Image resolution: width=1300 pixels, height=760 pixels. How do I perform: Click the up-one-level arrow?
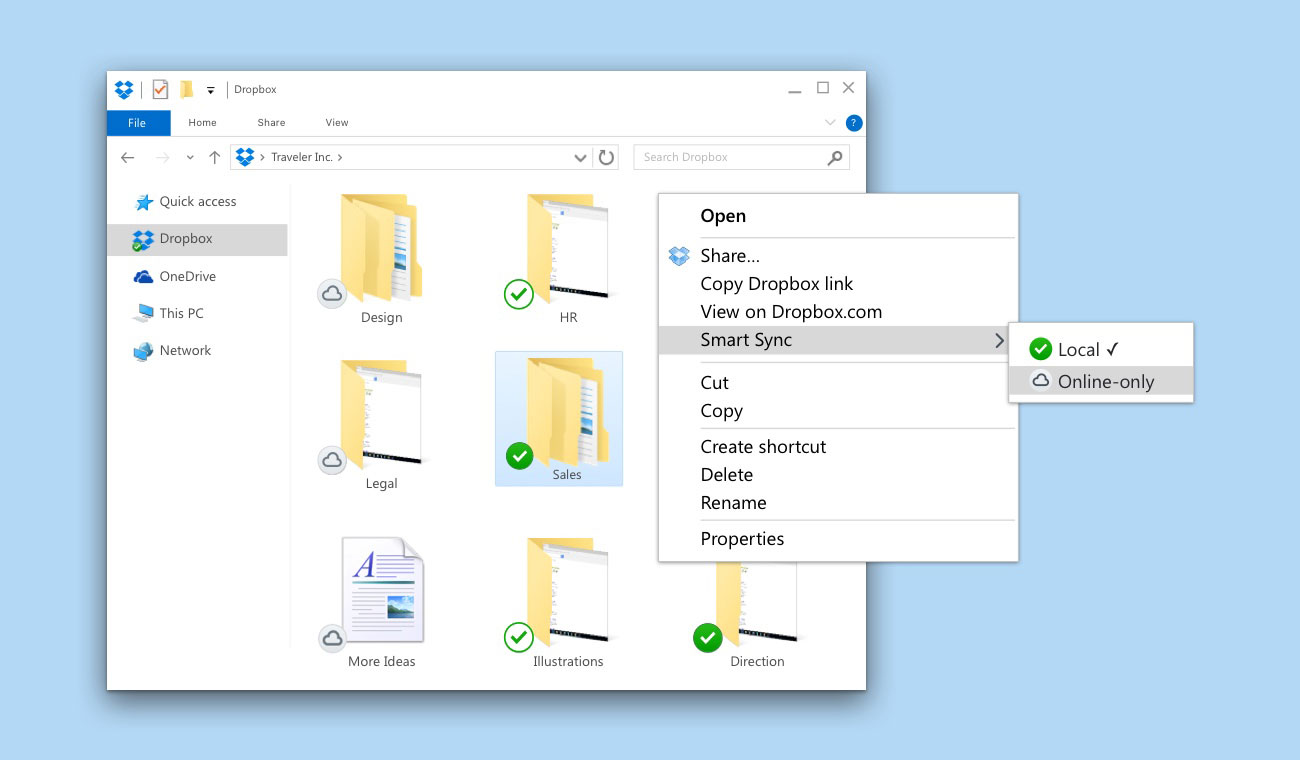[x=215, y=157]
